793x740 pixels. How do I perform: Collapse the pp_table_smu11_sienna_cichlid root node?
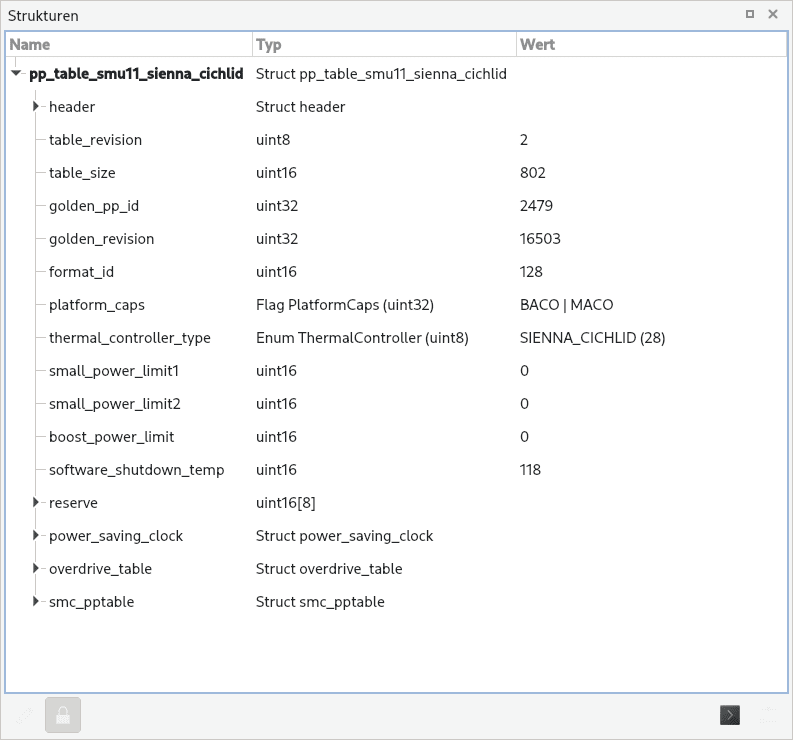pos(16,73)
